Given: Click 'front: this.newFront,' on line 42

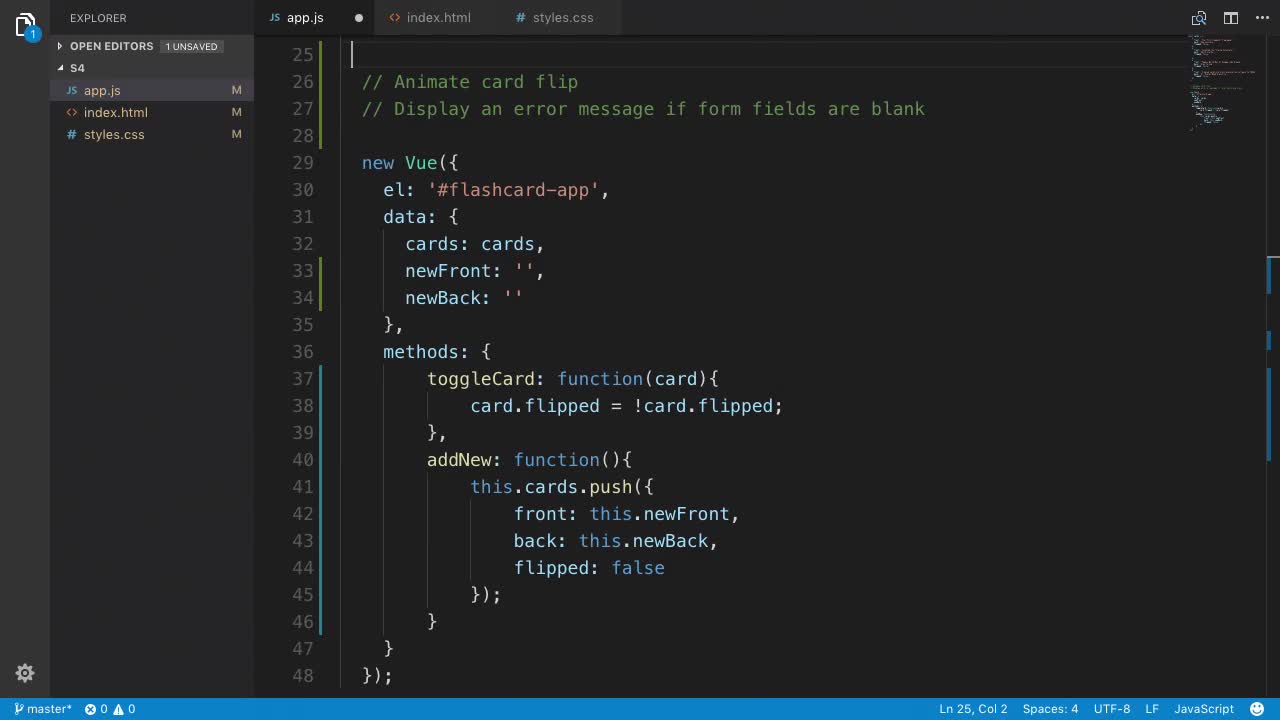Looking at the screenshot, I should 627,514.
